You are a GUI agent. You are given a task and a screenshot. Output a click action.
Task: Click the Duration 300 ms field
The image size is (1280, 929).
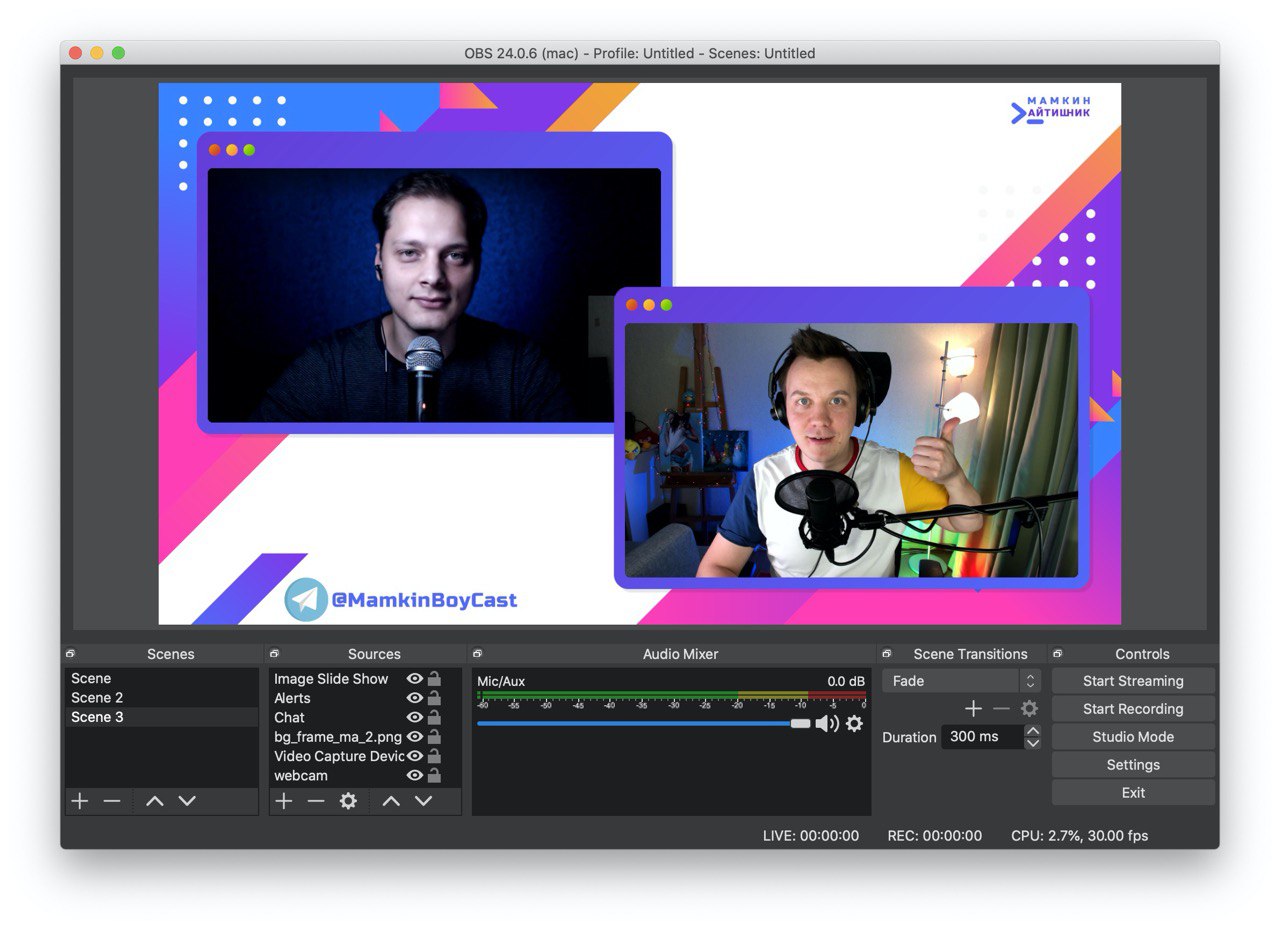click(x=983, y=737)
